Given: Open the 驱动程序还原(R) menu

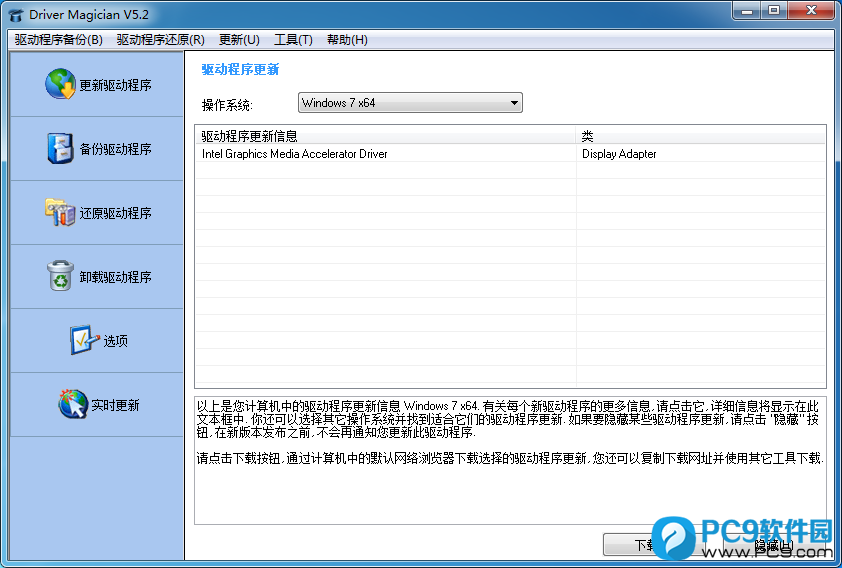Looking at the screenshot, I should click(161, 40).
